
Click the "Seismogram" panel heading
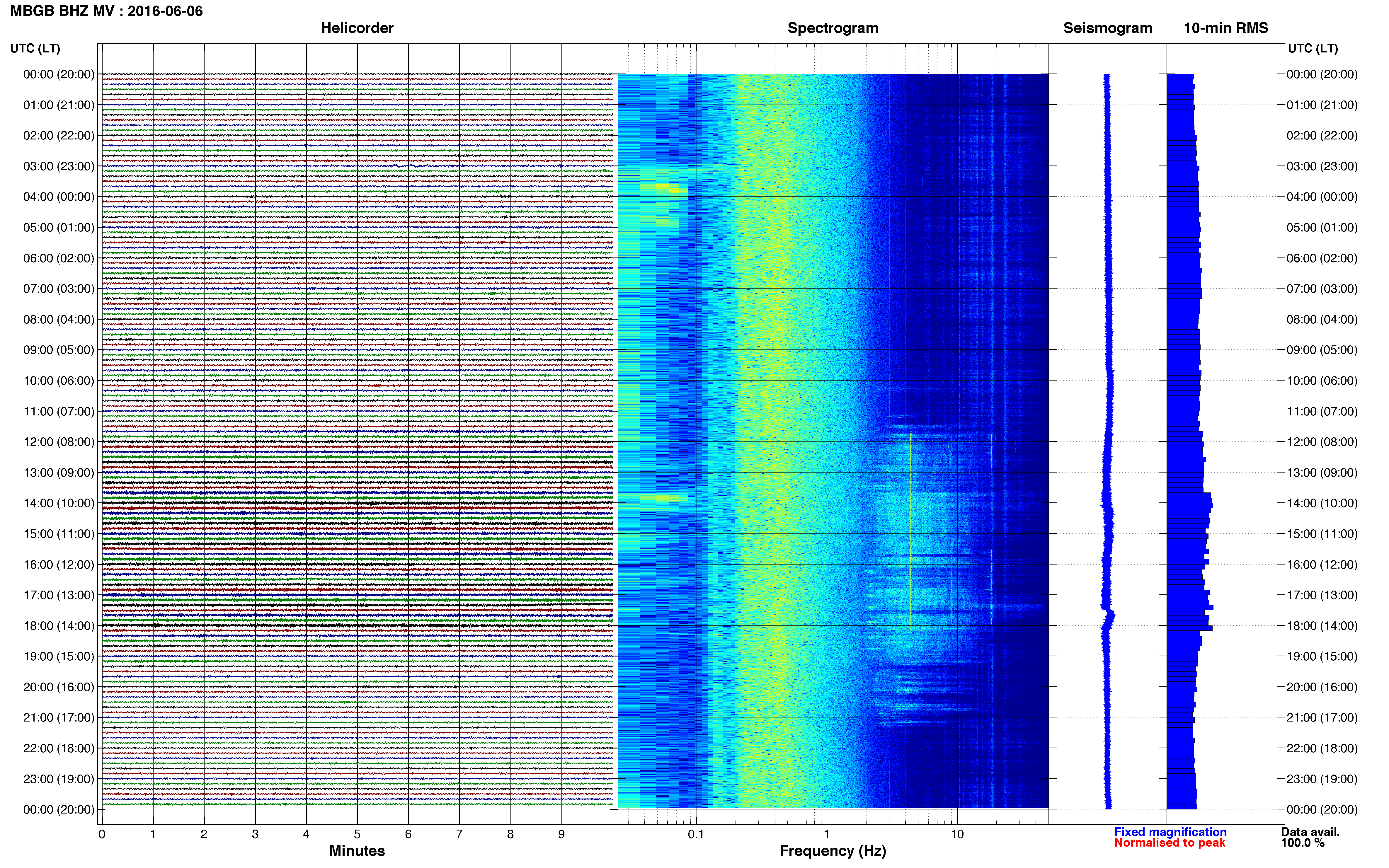point(1108,28)
